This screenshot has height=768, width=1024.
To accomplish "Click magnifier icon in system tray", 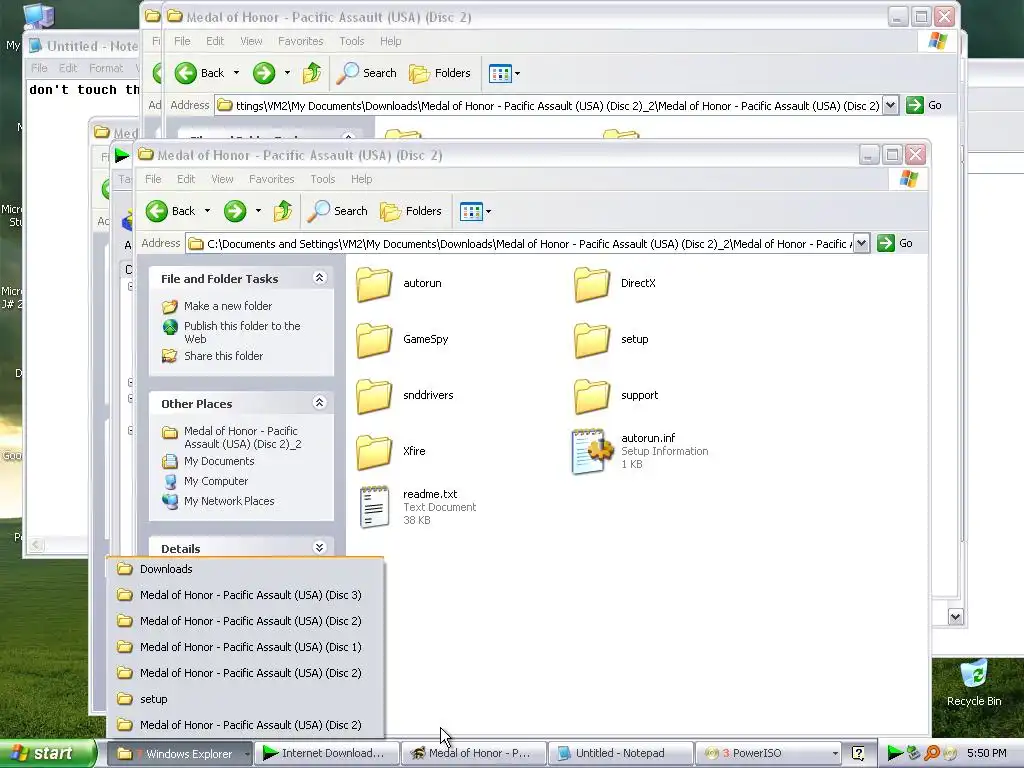I will (932, 754).
